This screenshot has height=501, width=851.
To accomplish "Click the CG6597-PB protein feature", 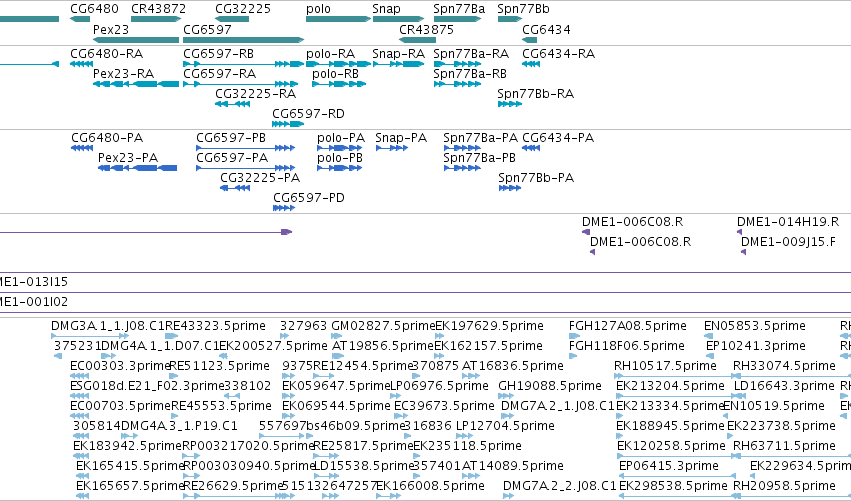I will click(x=245, y=148).
